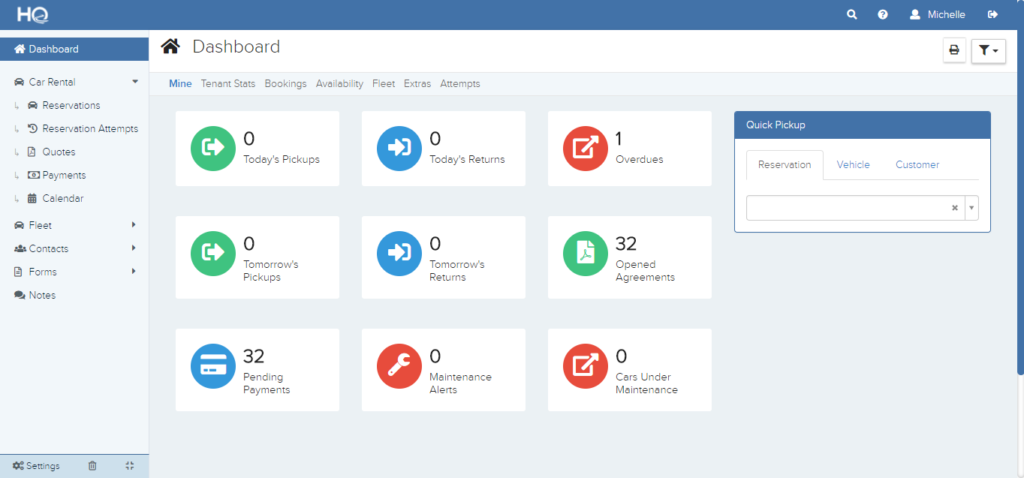The height and width of the screenshot is (478, 1024).
Task: Click Tomorrow's Pickups green icon
Action: 213,253
